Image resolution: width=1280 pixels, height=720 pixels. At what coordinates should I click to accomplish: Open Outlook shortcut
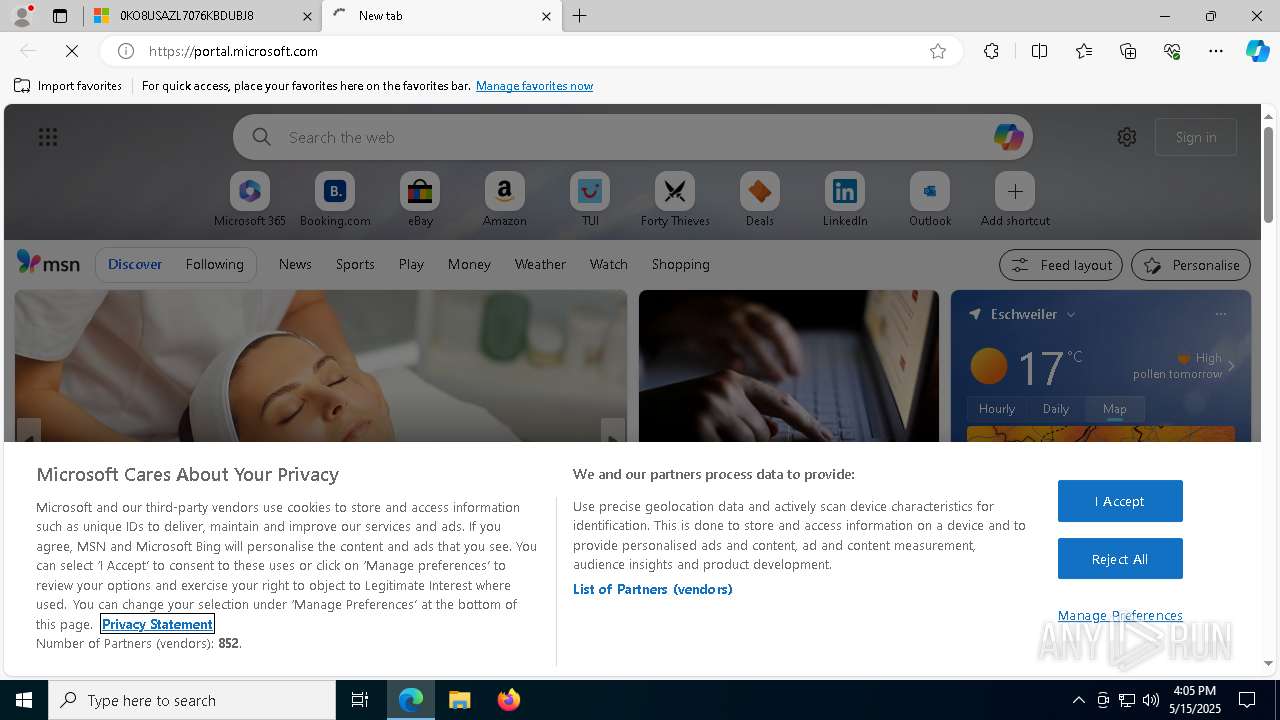coord(930,199)
